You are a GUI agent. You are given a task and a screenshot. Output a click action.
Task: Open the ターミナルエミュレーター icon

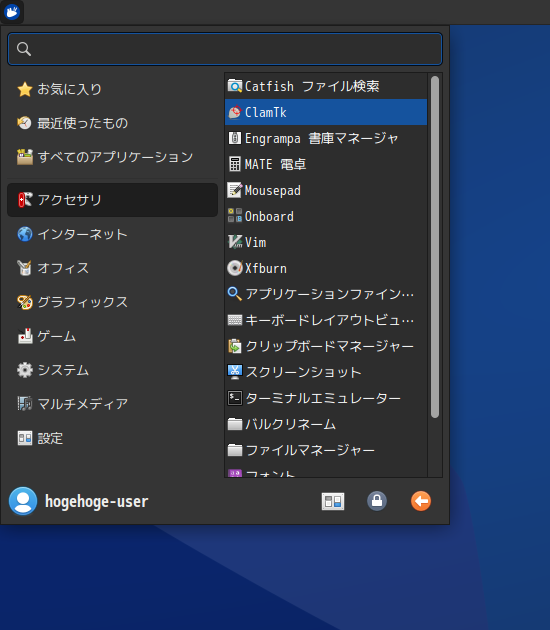(x=235, y=398)
